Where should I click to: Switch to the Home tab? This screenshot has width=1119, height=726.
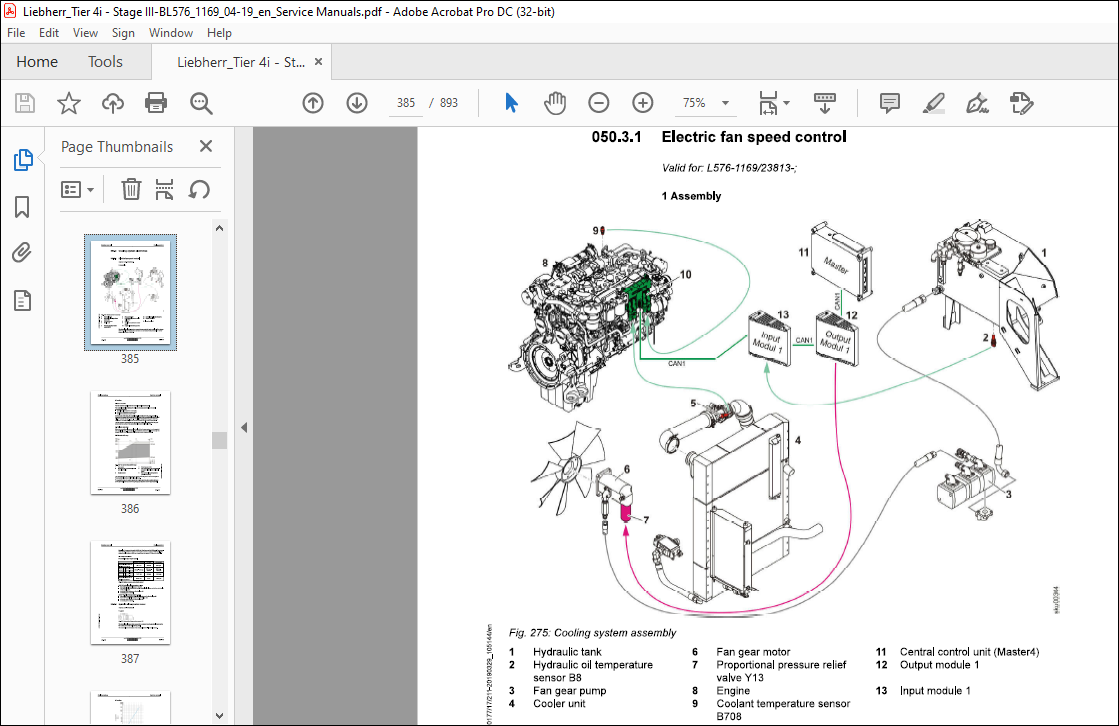[37, 62]
